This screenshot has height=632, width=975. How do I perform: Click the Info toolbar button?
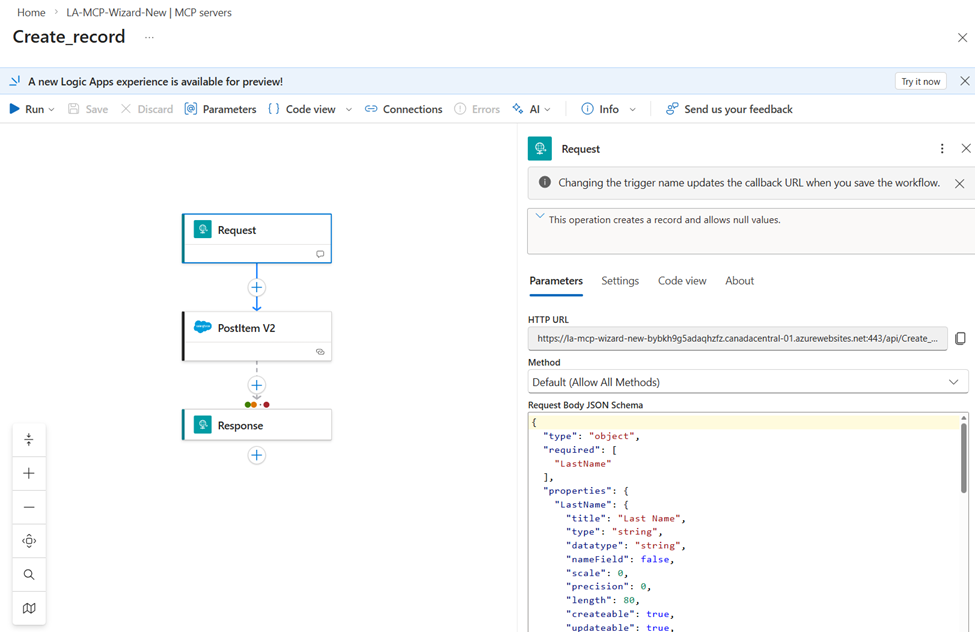tap(600, 109)
